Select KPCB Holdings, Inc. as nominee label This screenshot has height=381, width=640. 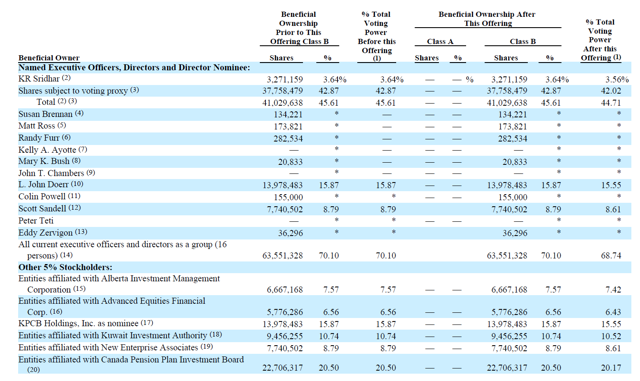click(x=78, y=323)
